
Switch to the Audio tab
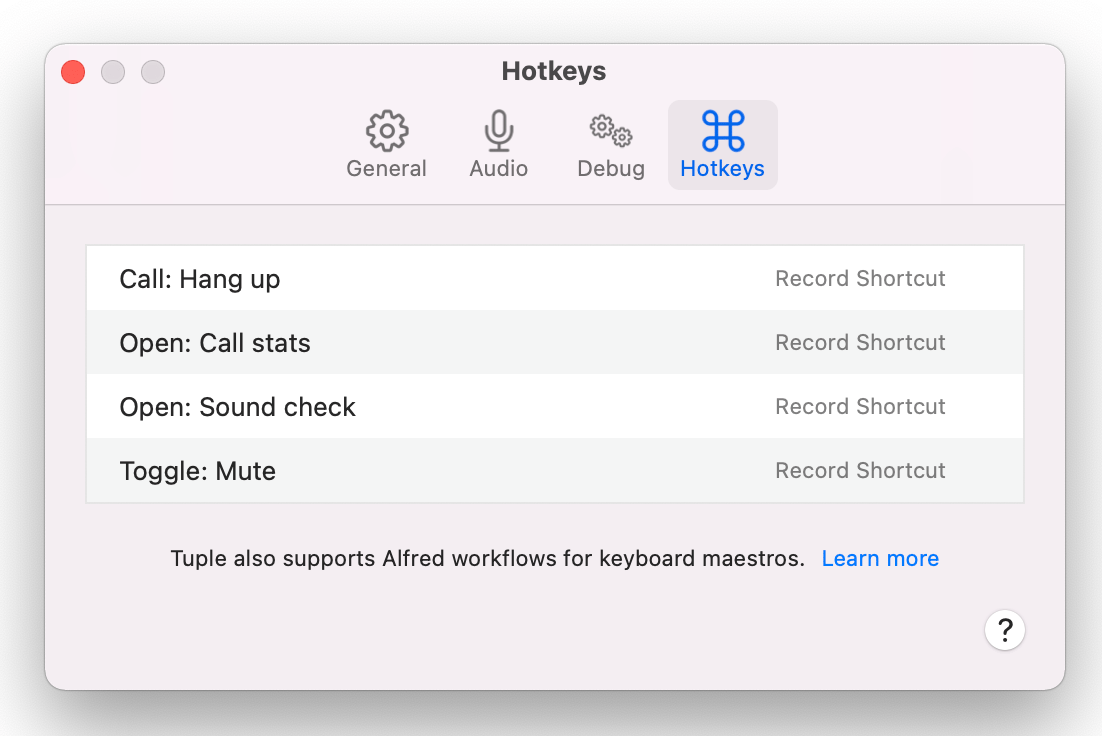point(498,145)
